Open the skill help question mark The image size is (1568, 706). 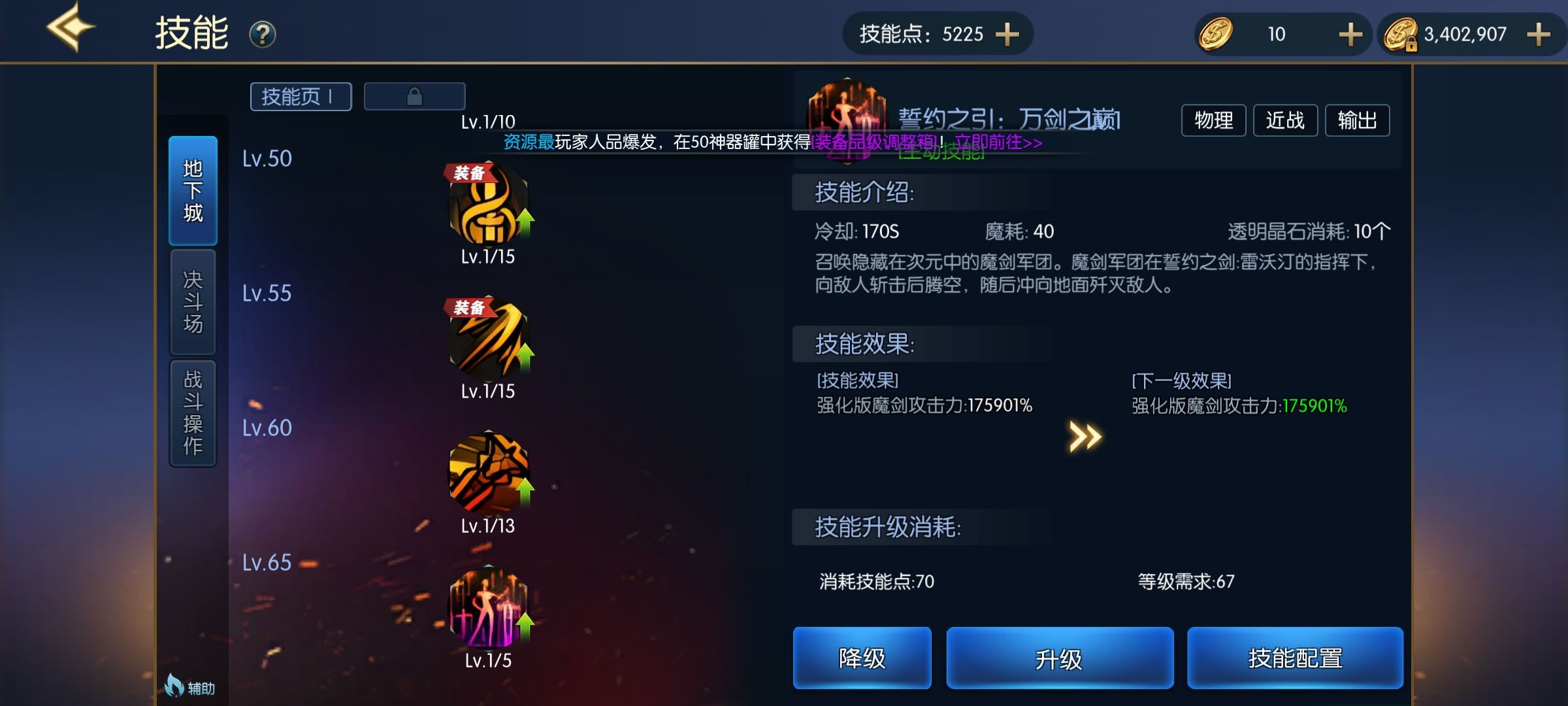263,34
